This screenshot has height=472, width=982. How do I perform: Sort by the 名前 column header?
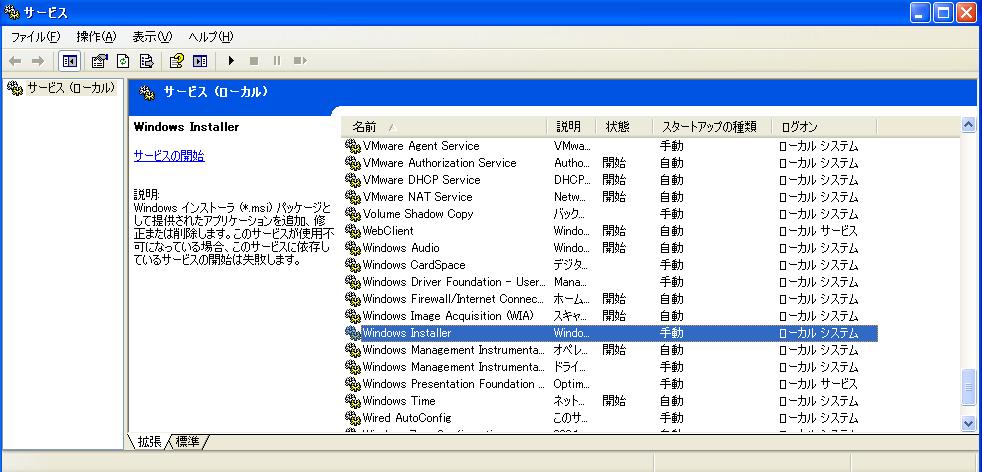(x=445, y=127)
